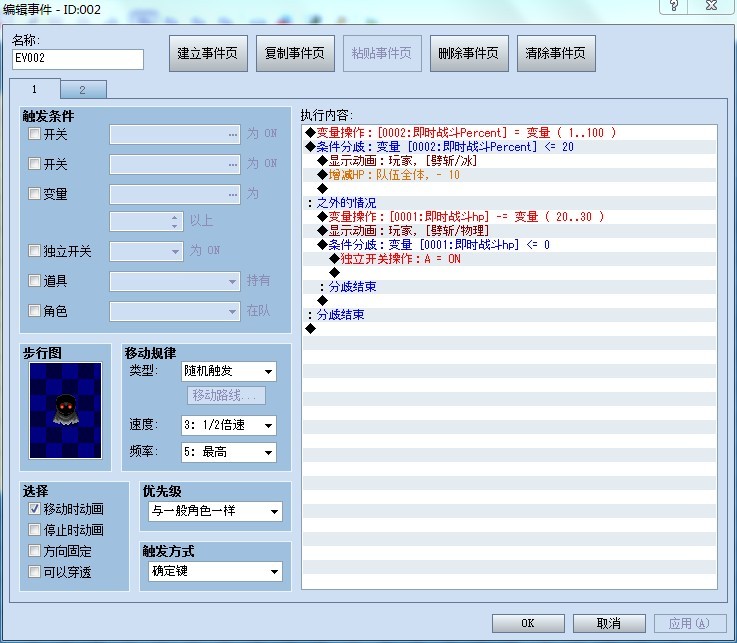The image size is (737, 643).
Task: Open the ellipsis picker for first 开关
Action: (x=233, y=135)
